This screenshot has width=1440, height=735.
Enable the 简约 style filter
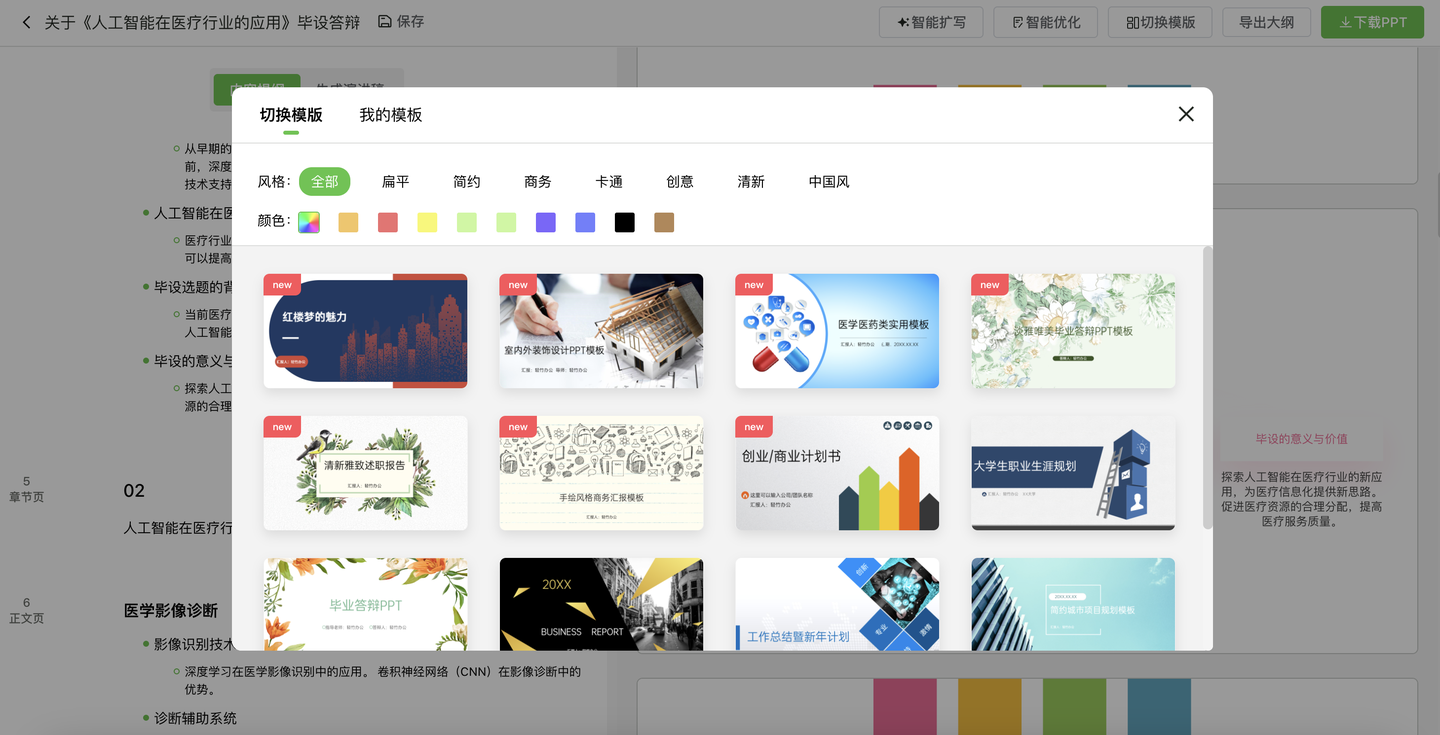click(466, 181)
